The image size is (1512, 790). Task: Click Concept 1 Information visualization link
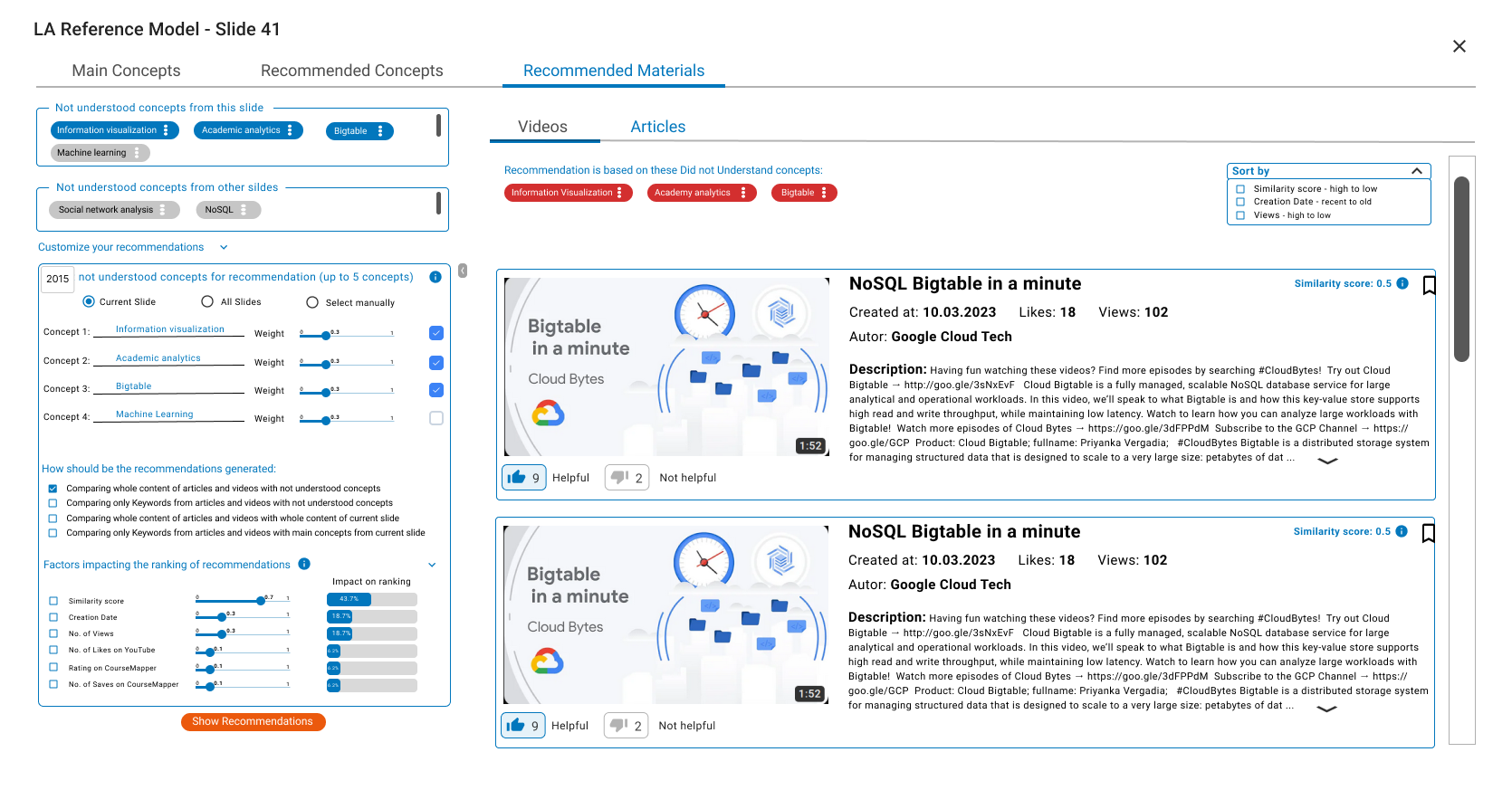click(169, 329)
